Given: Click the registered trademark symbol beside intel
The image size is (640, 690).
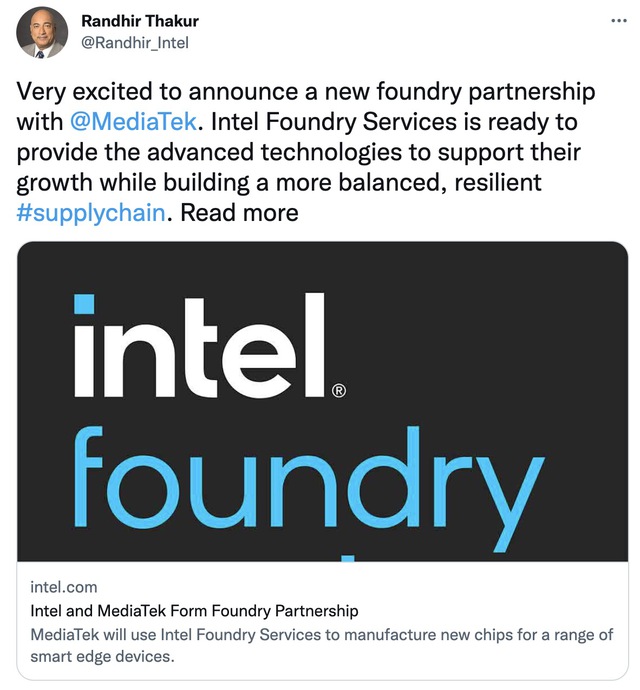Looking at the screenshot, I should coord(338,390).
